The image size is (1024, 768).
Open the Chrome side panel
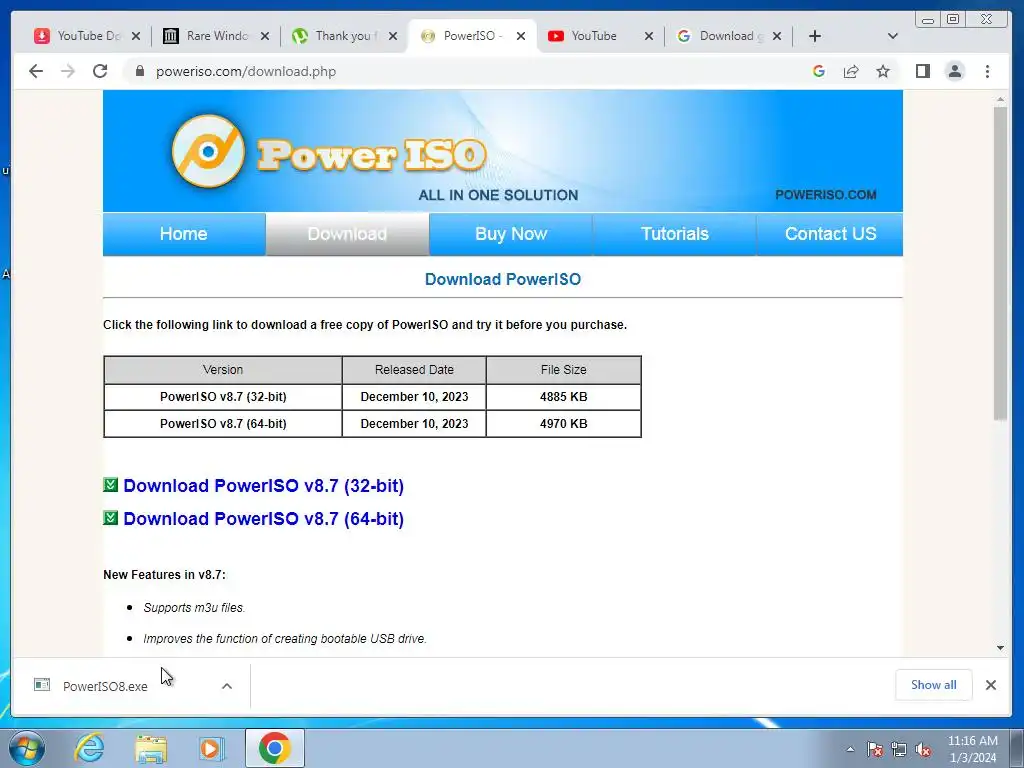click(923, 71)
